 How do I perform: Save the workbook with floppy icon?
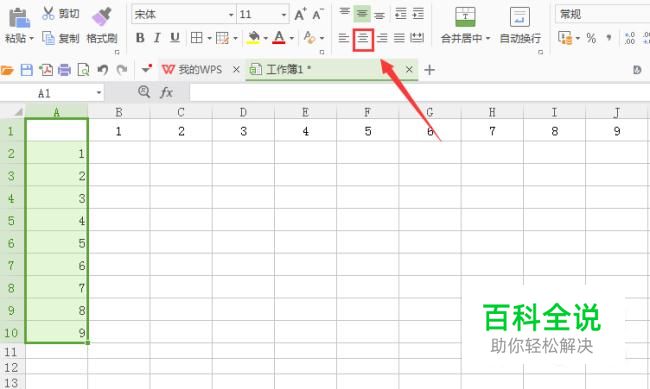point(27,70)
